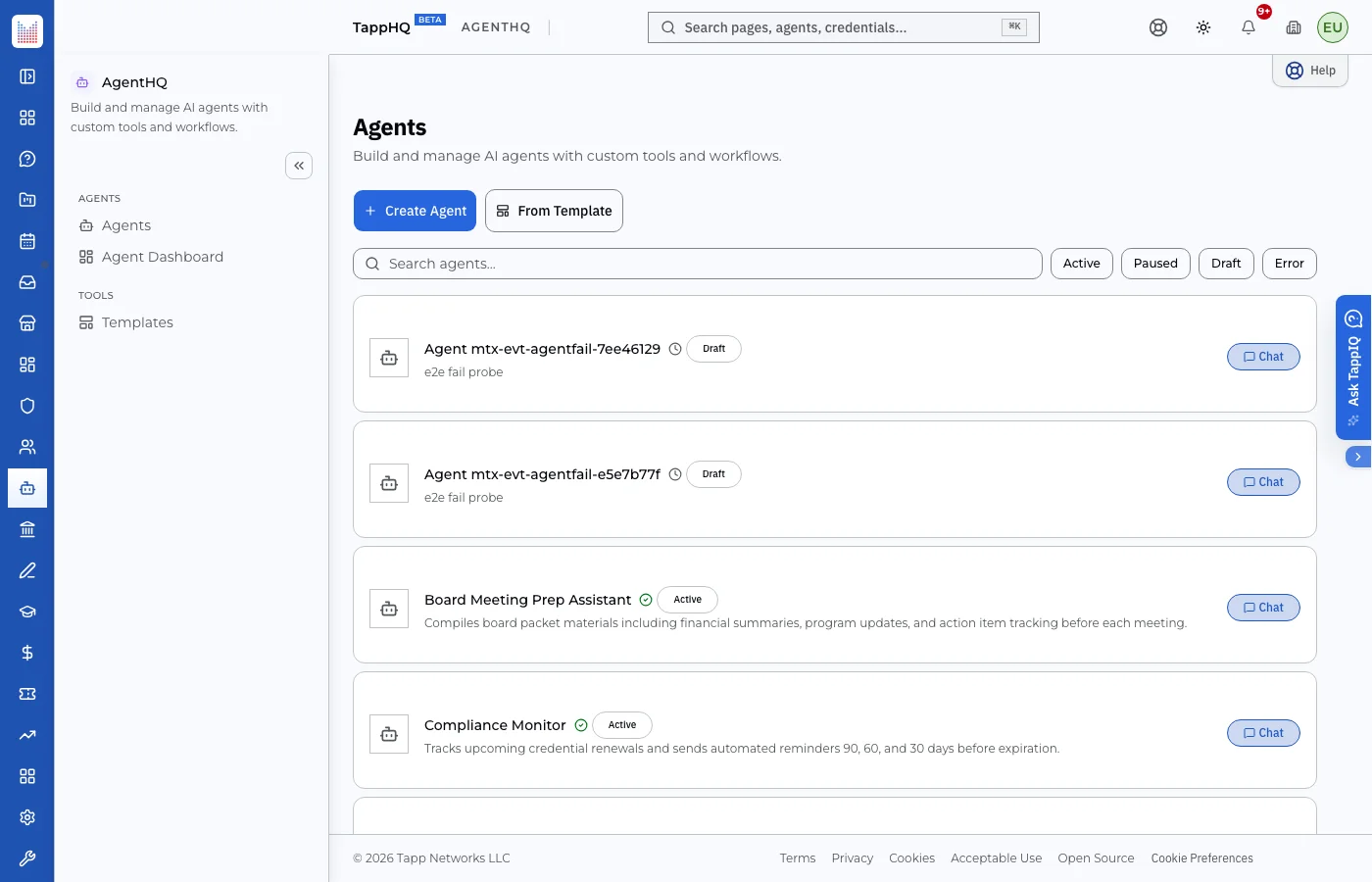Open the calendar icon in left rail

tap(27, 241)
